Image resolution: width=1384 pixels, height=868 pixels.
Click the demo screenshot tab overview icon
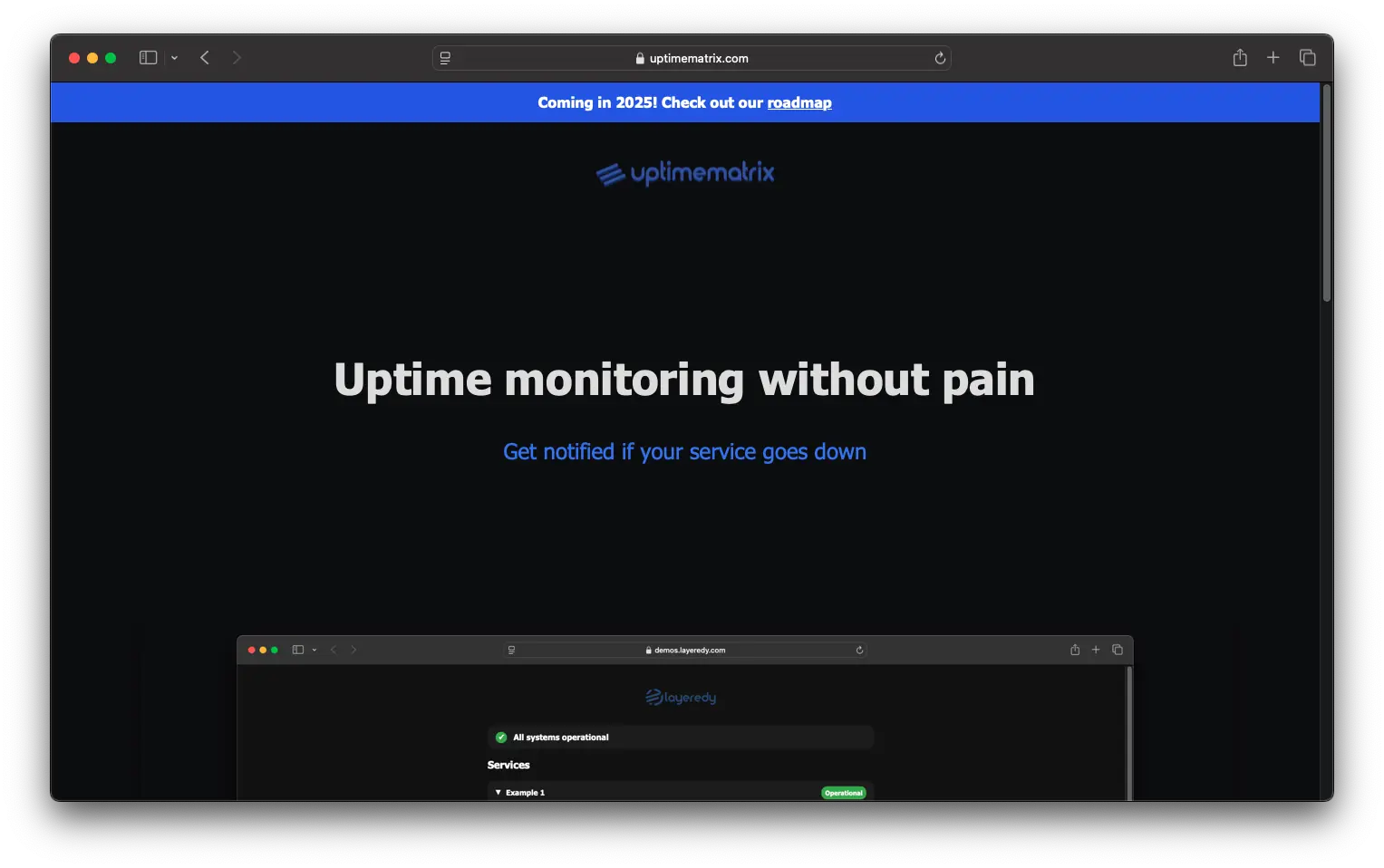pos(1118,650)
